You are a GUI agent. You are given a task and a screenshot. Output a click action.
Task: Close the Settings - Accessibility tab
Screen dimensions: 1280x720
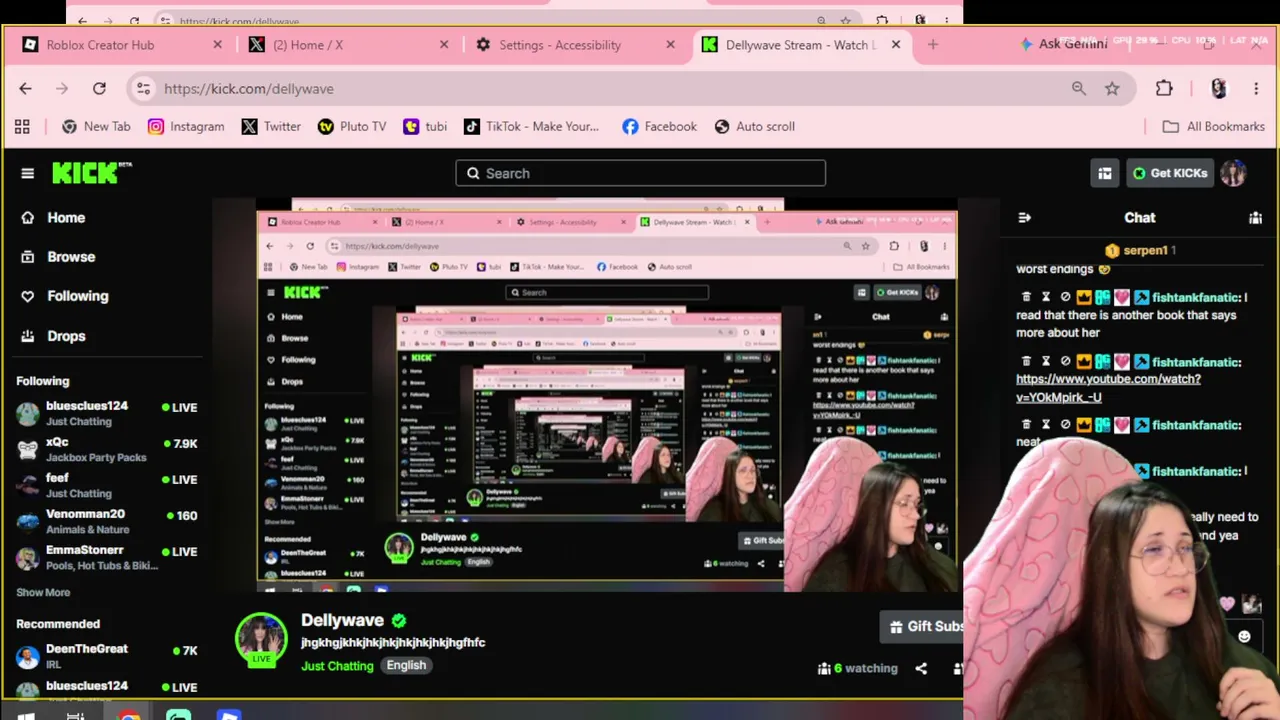click(670, 45)
